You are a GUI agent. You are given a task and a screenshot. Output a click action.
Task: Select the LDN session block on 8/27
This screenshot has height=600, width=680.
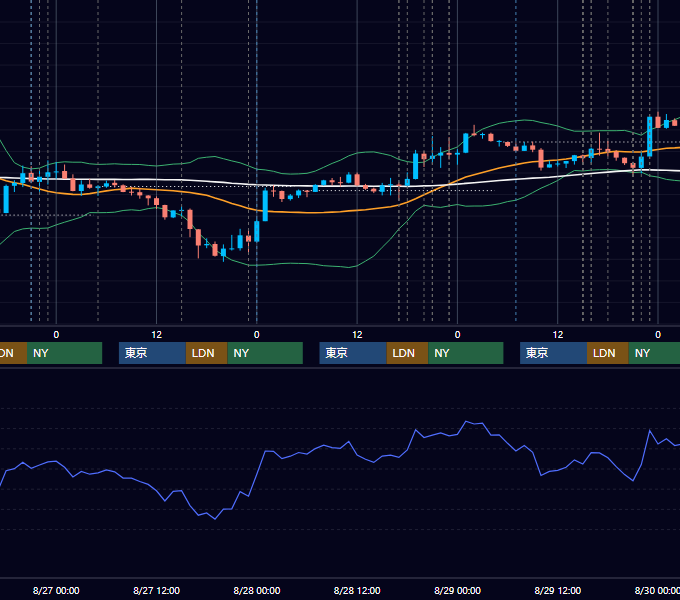(x=206, y=353)
